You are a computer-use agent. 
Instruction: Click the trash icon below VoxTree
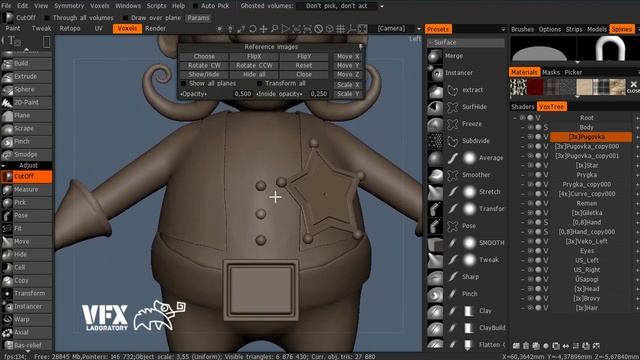click(x=526, y=346)
